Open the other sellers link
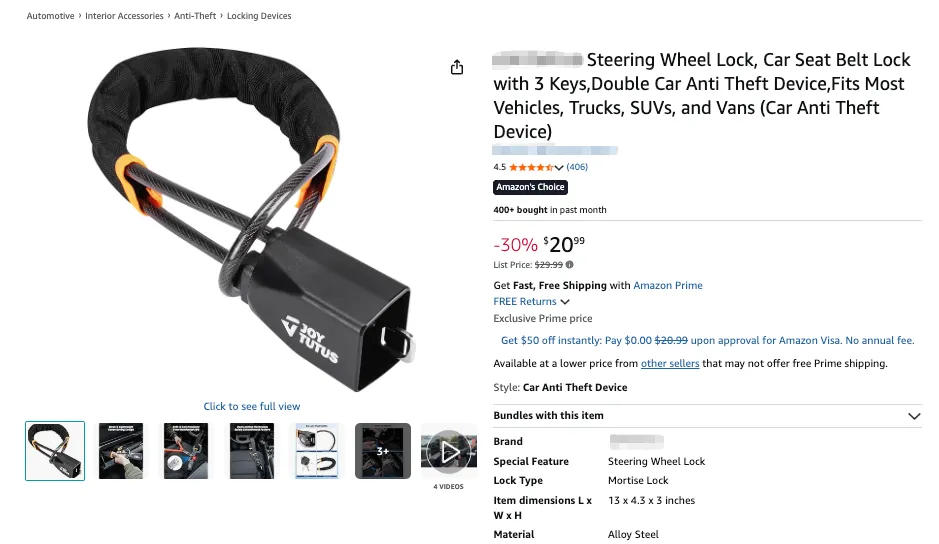Screen dimensions: 939x544 pos(670,364)
